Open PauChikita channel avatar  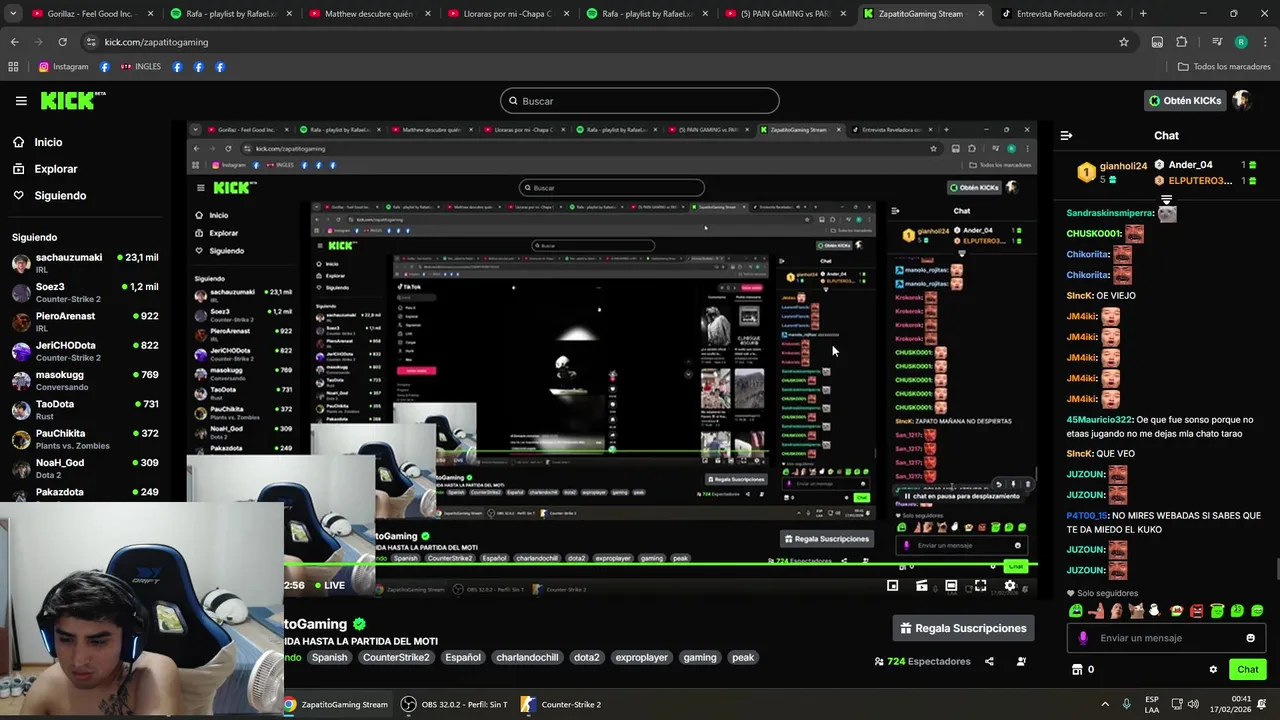21,439
